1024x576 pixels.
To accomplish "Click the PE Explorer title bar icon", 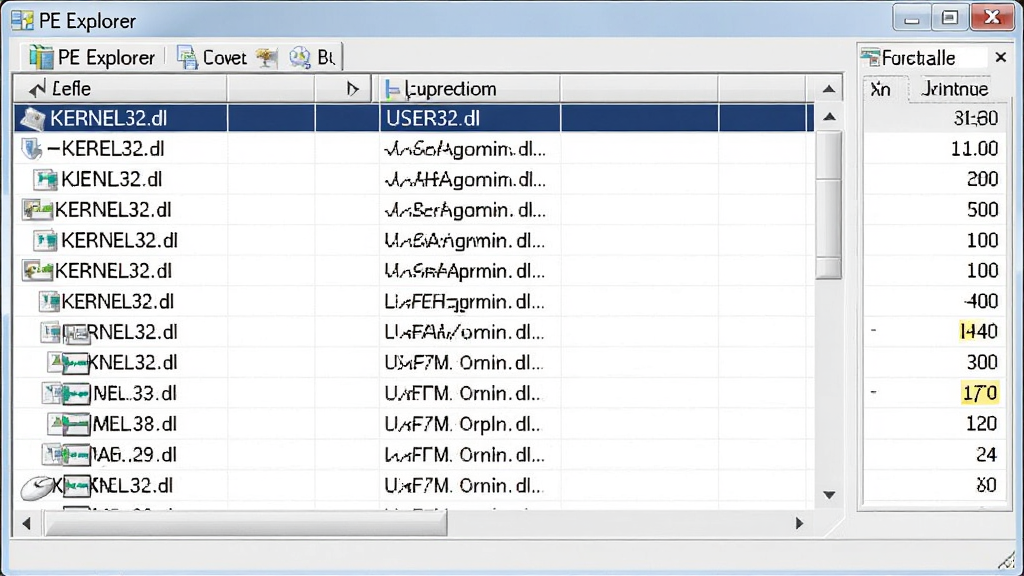I will (x=22, y=21).
